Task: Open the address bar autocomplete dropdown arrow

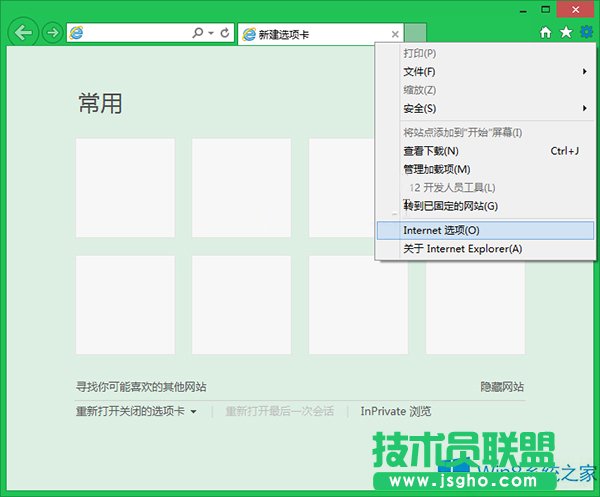Action: pyautogui.click(x=211, y=33)
